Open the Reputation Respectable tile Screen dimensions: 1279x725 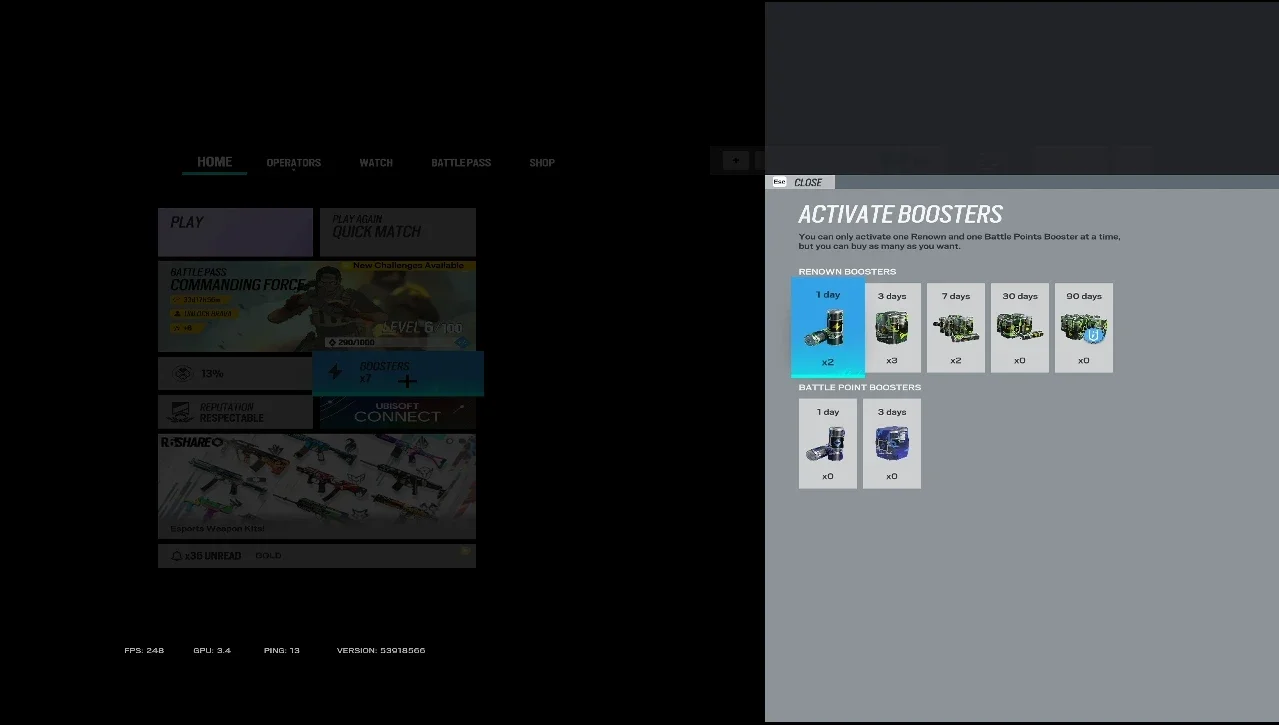coord(235,412)
